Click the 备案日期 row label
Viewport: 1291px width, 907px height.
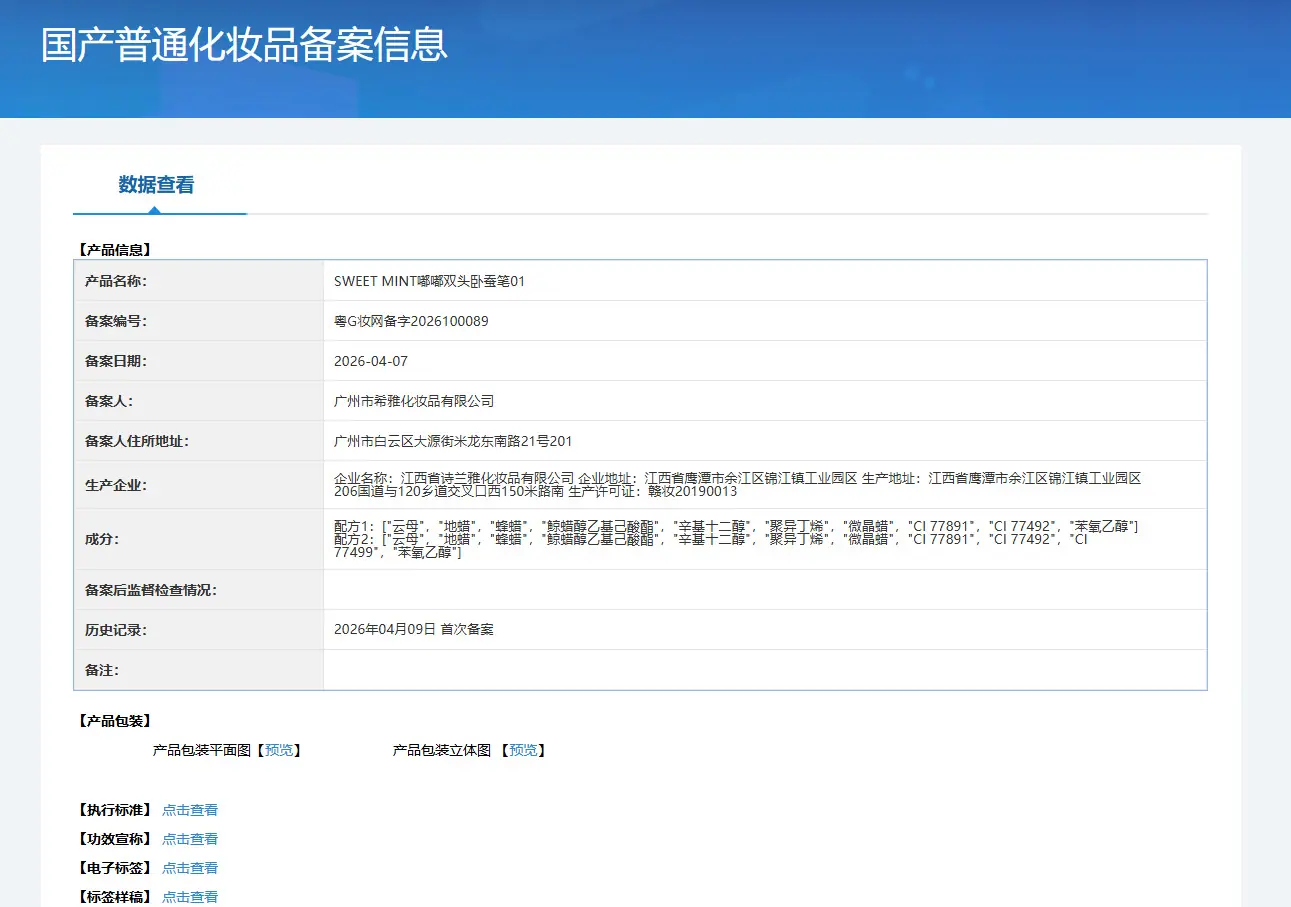pos(116,361)
